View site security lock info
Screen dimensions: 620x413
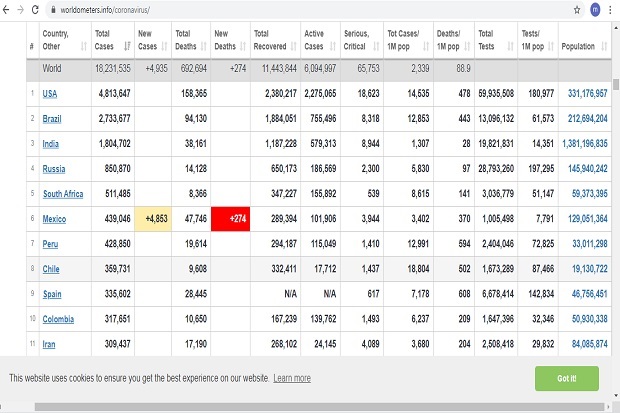click(x=53, y=10)
